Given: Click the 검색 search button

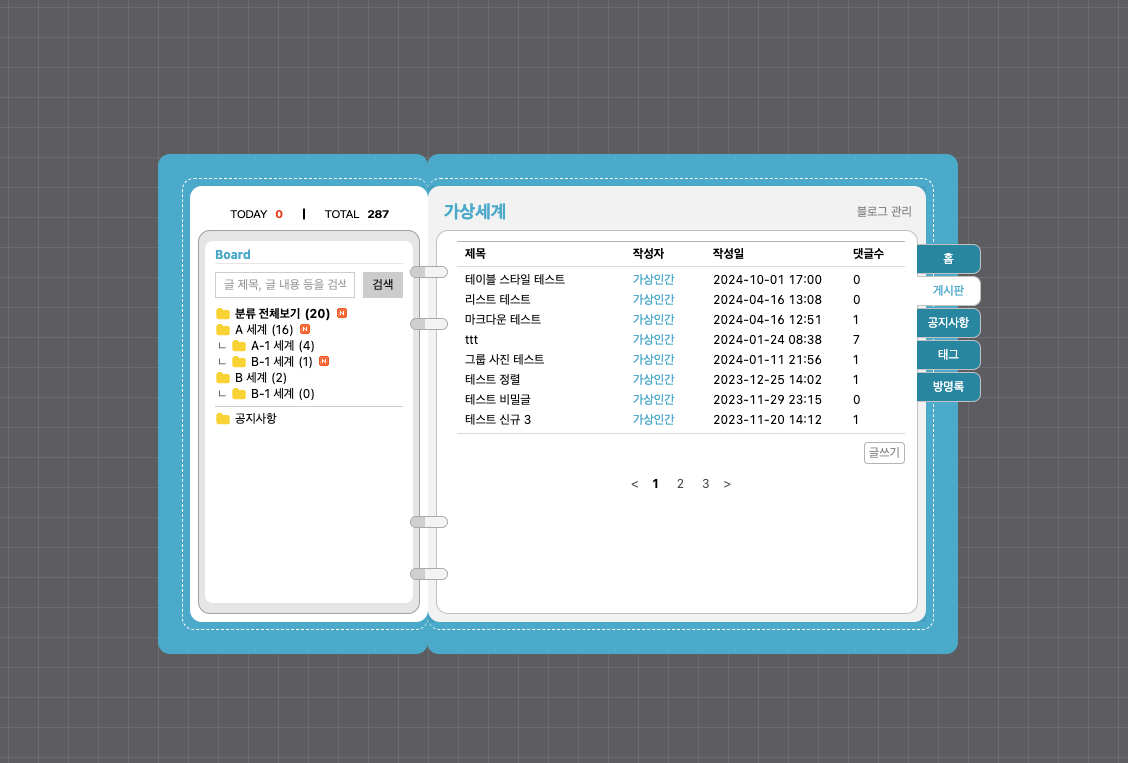Looking at the screenshot, I should [x=382, y=284].
